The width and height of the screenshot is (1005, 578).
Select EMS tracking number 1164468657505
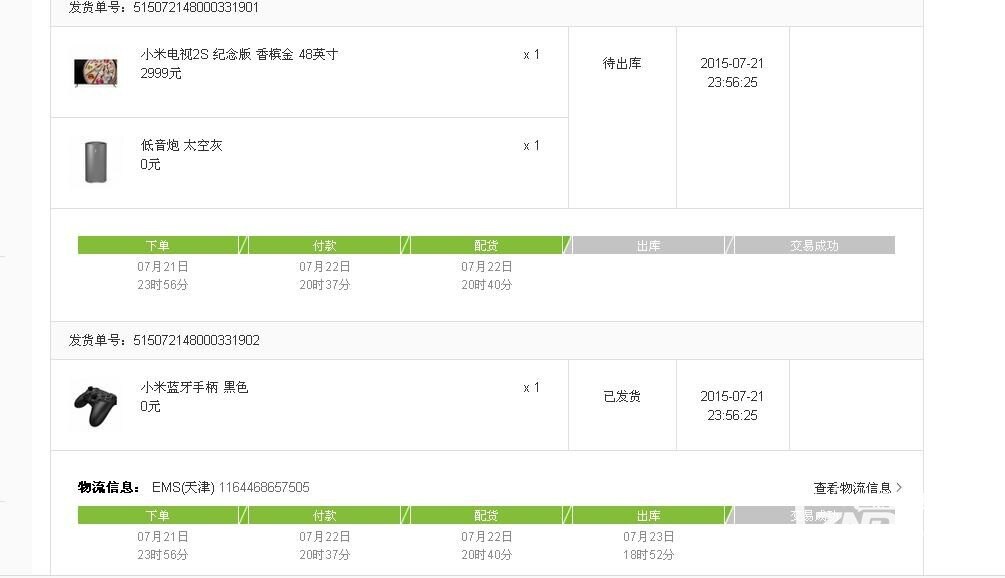[264, 488]
